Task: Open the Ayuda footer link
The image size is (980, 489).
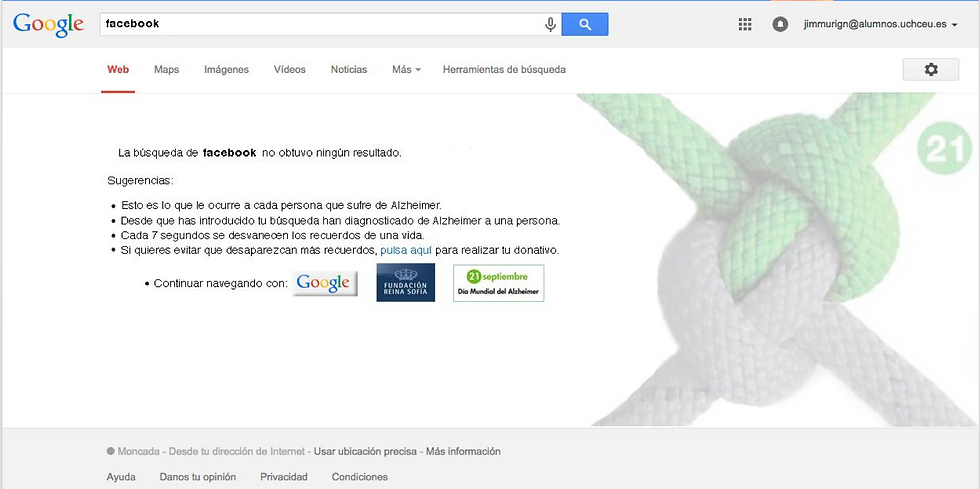Action: tap(121, 477)
